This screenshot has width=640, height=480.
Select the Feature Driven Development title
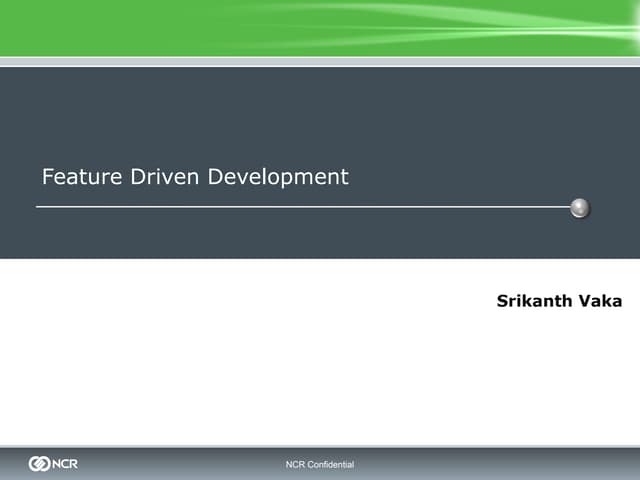coord(195,177)
